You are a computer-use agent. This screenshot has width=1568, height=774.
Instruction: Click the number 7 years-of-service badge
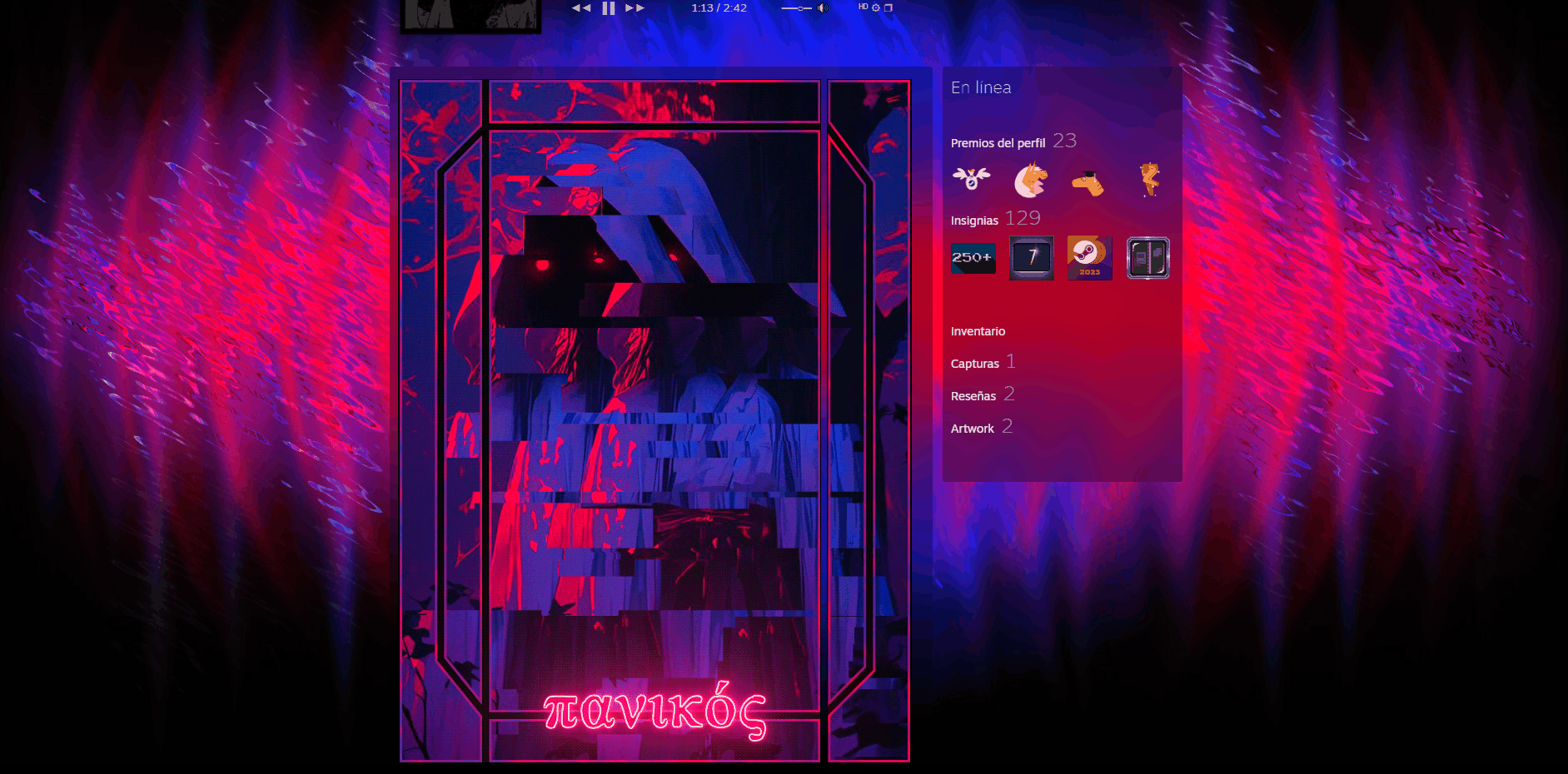1032,258
